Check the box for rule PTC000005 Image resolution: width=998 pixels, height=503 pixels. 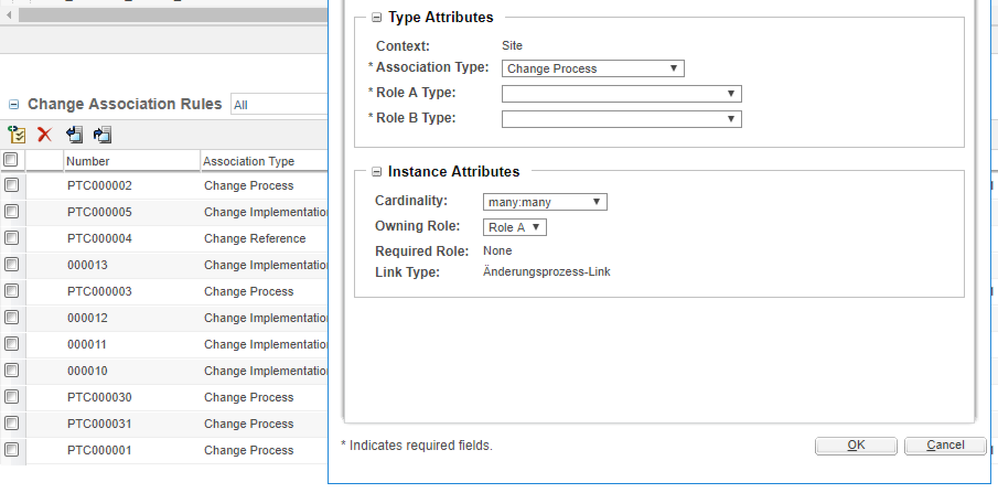[x=11, y=211]
